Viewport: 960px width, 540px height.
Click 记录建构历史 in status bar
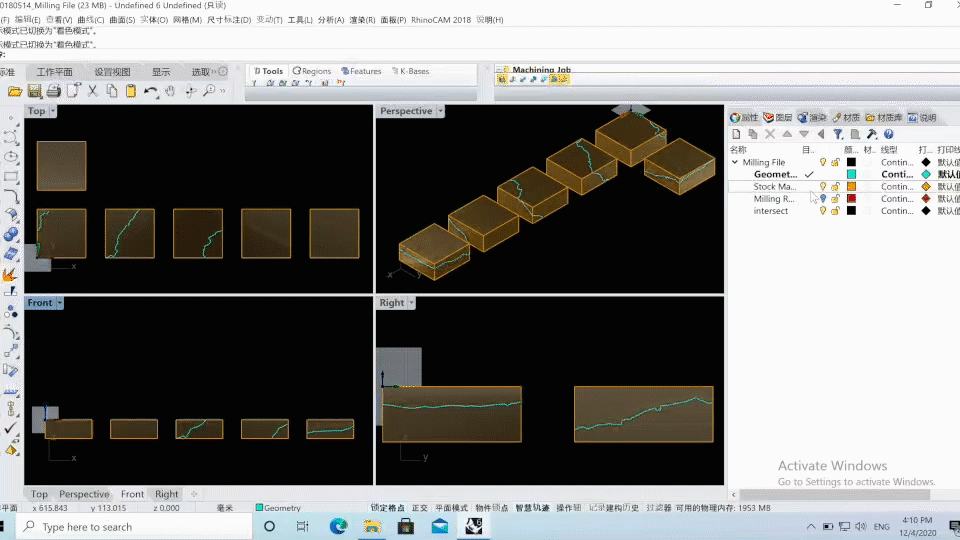click(613, 508)
